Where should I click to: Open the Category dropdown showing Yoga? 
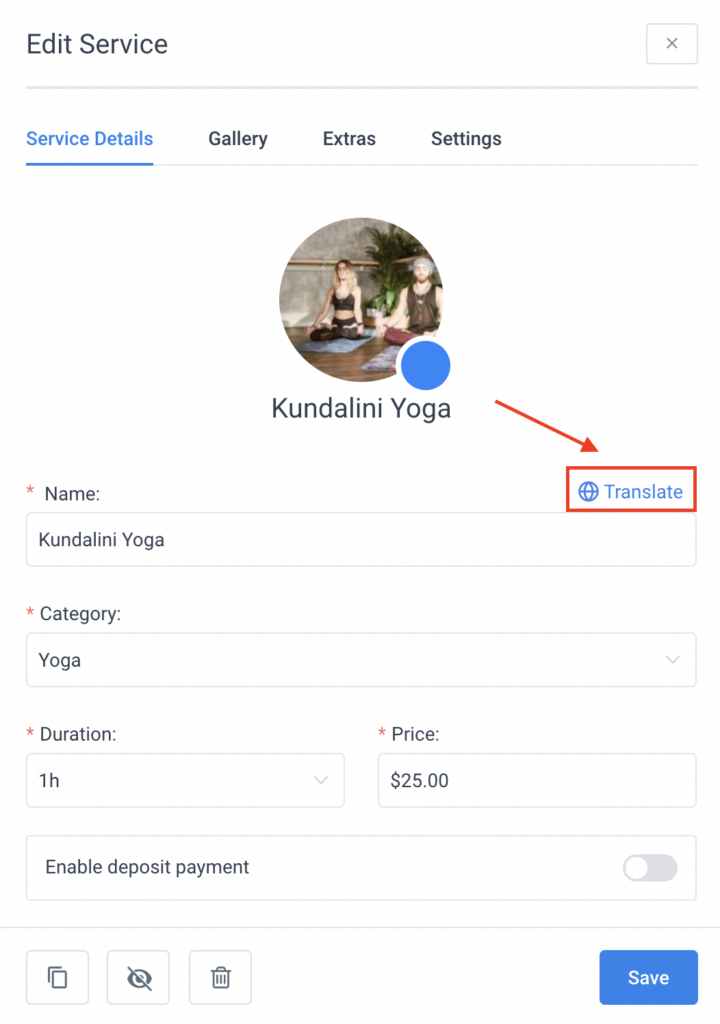coord(360,660)
